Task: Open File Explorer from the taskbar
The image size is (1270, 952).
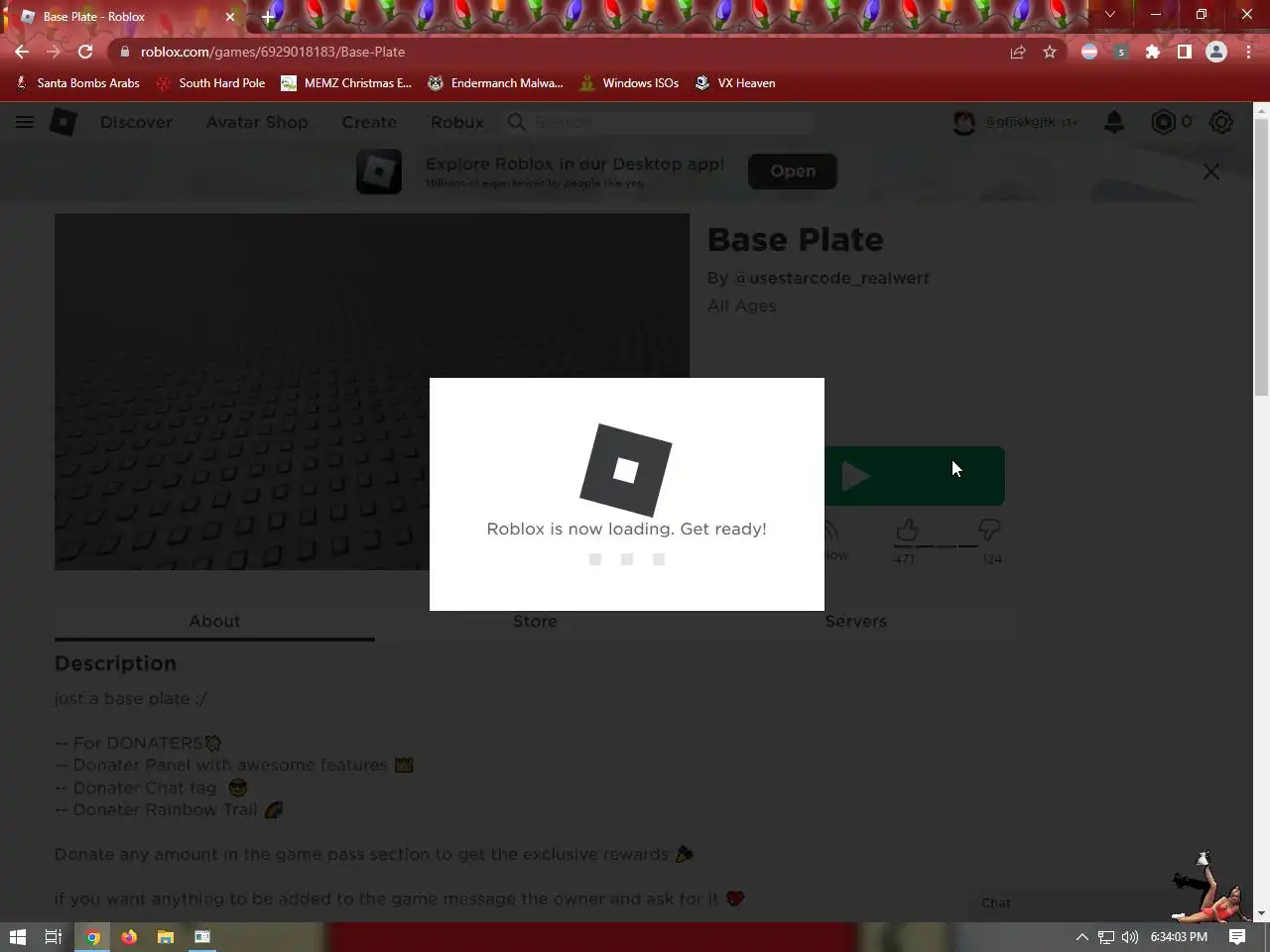Action: tap(166, 937)
